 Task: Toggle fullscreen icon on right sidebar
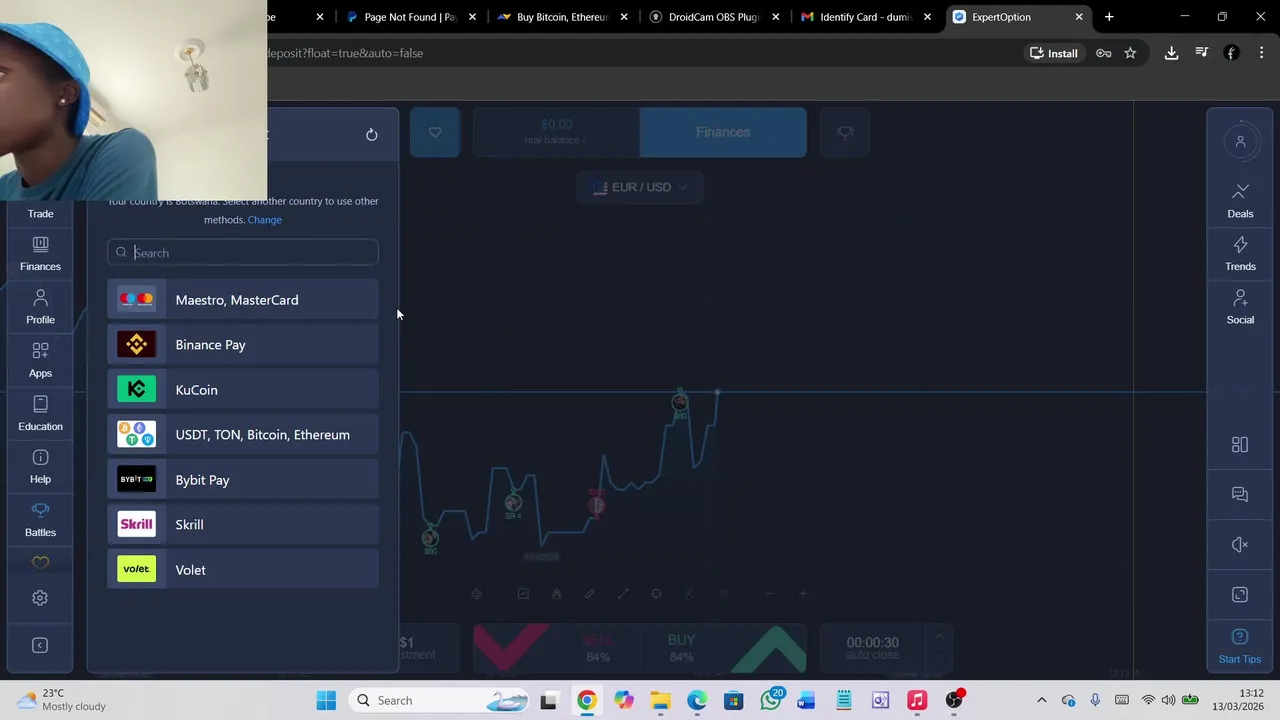tap(1240, 595)
